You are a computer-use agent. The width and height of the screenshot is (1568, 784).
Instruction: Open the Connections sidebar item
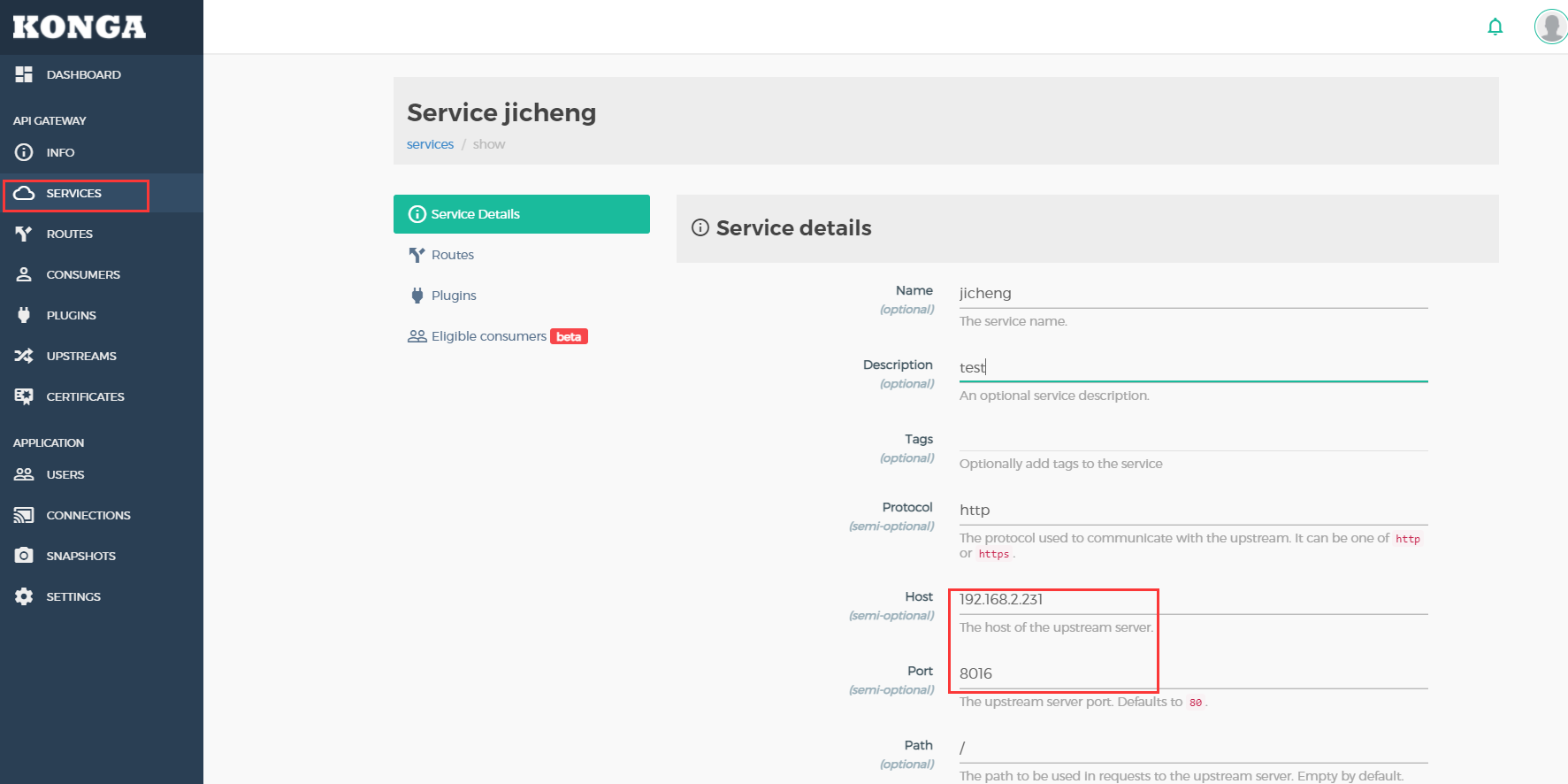88,515
